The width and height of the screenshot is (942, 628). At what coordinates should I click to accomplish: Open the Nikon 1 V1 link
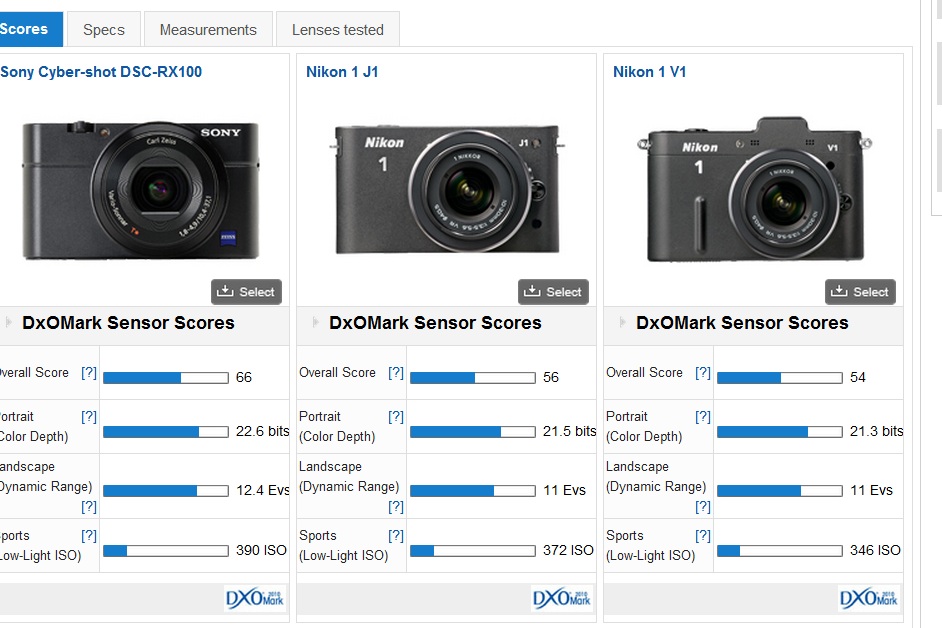649,72
